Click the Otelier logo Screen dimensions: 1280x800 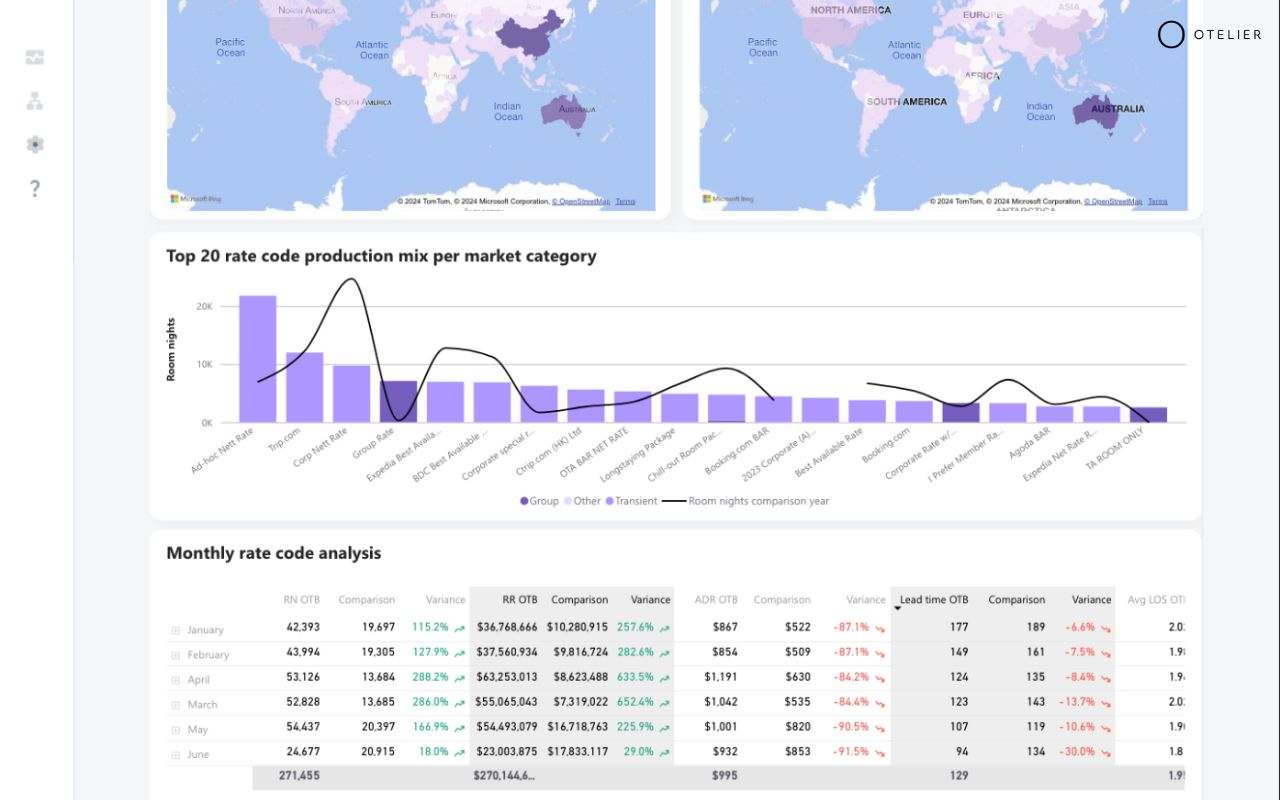pos(1210,35)
